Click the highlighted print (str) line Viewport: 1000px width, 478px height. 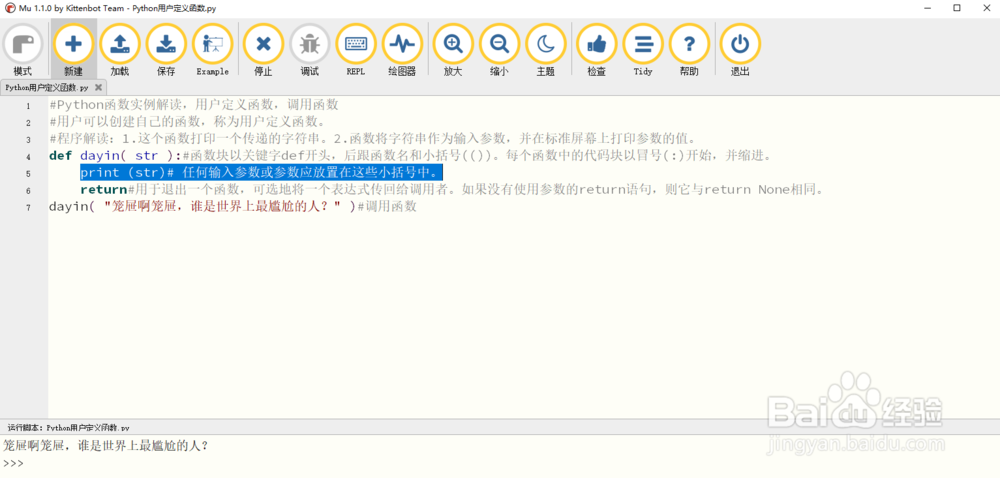point(261,173)
